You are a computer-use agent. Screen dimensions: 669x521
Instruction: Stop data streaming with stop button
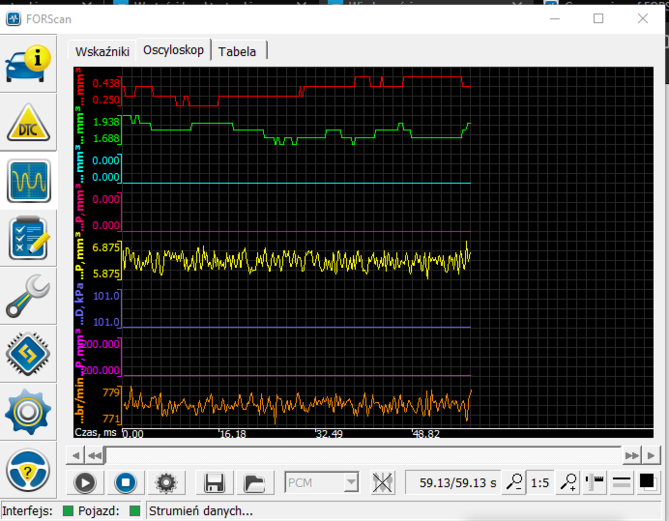[x=125, y=483]
